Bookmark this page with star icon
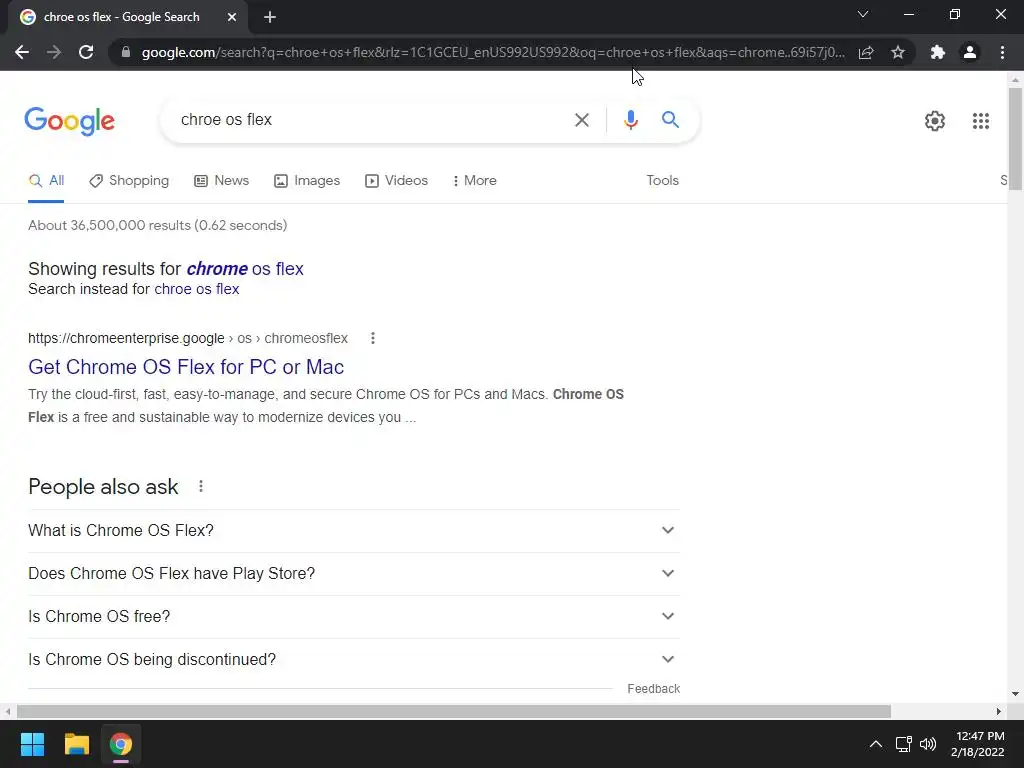Image resolution: width=1024 pixels, height=768 pixels. (898, 52)
